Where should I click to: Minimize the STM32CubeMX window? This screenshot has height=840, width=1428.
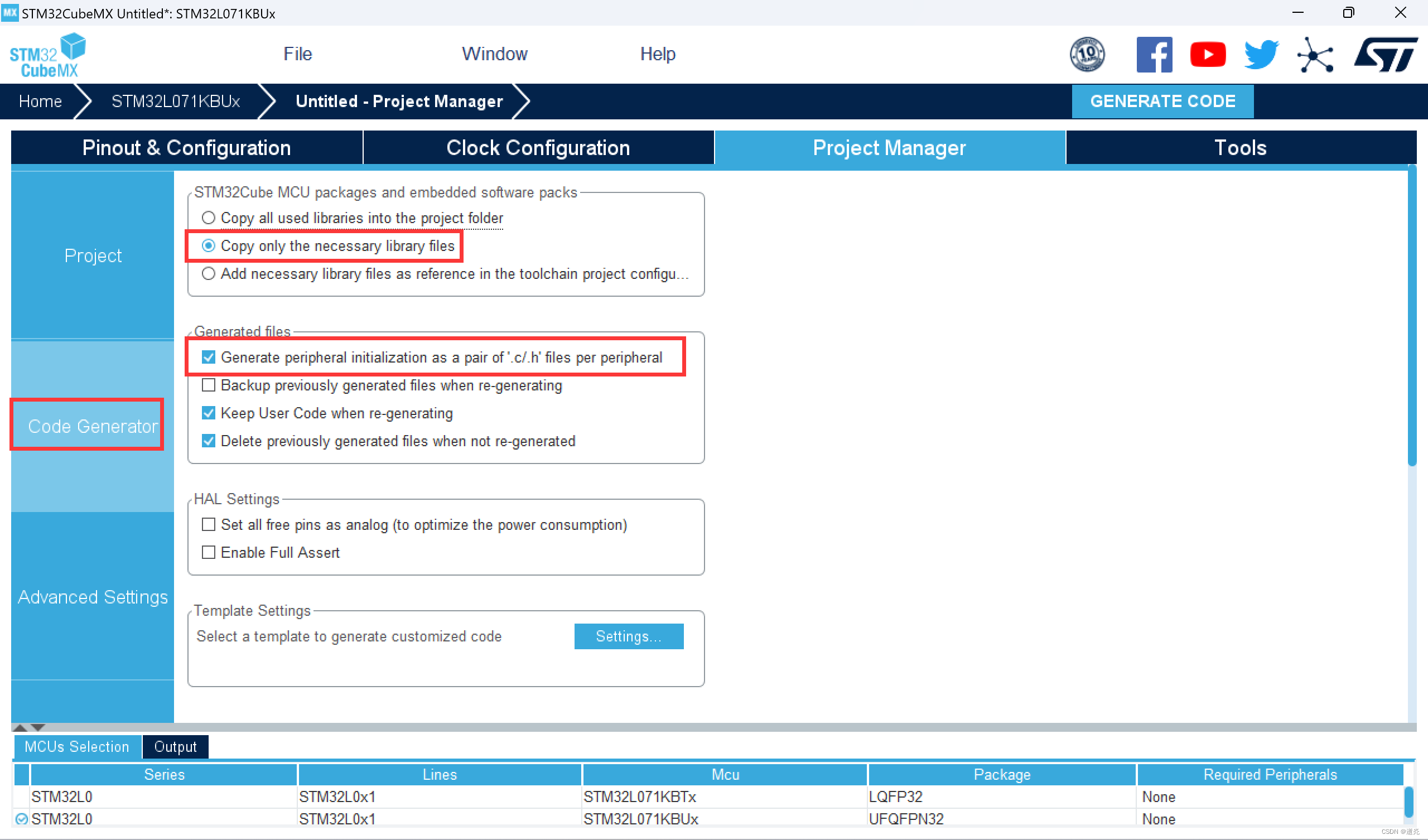coord(1297,12)
